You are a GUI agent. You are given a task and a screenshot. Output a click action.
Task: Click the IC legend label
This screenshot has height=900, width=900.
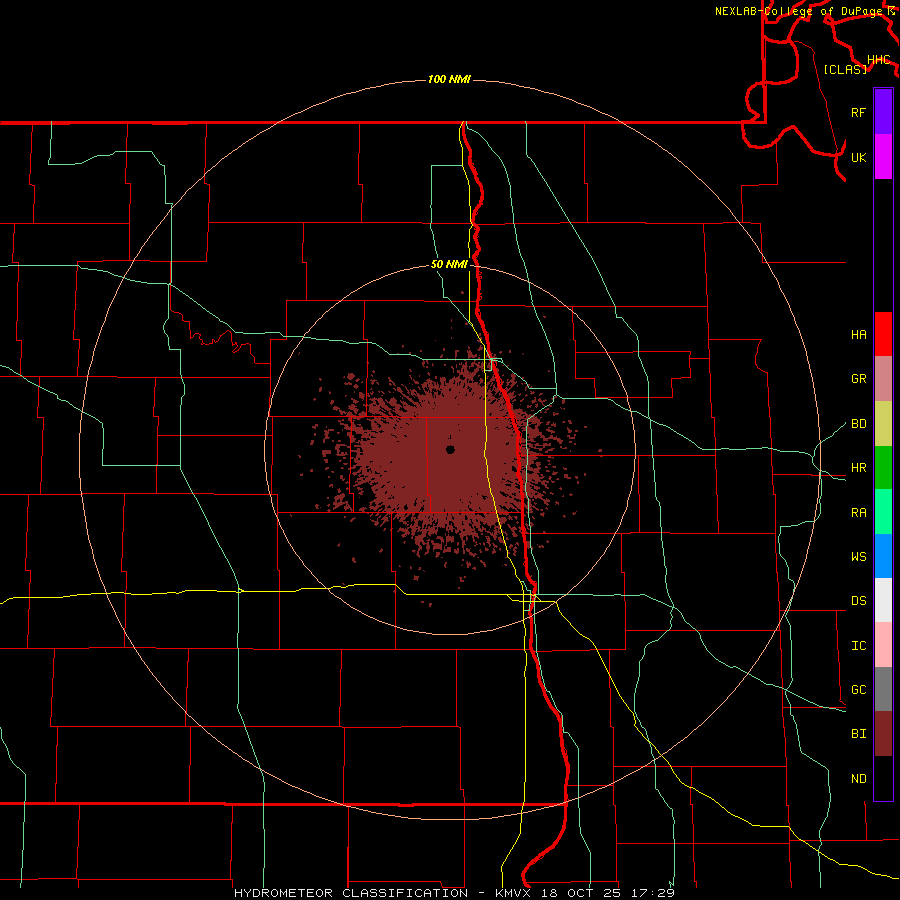click(858, 646)
